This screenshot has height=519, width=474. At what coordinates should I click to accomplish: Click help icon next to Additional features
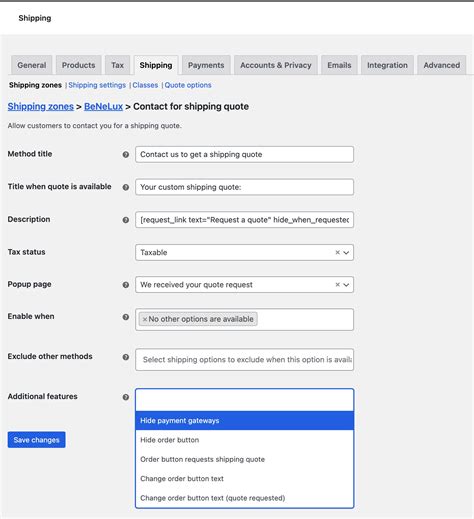tap(126, 397)
